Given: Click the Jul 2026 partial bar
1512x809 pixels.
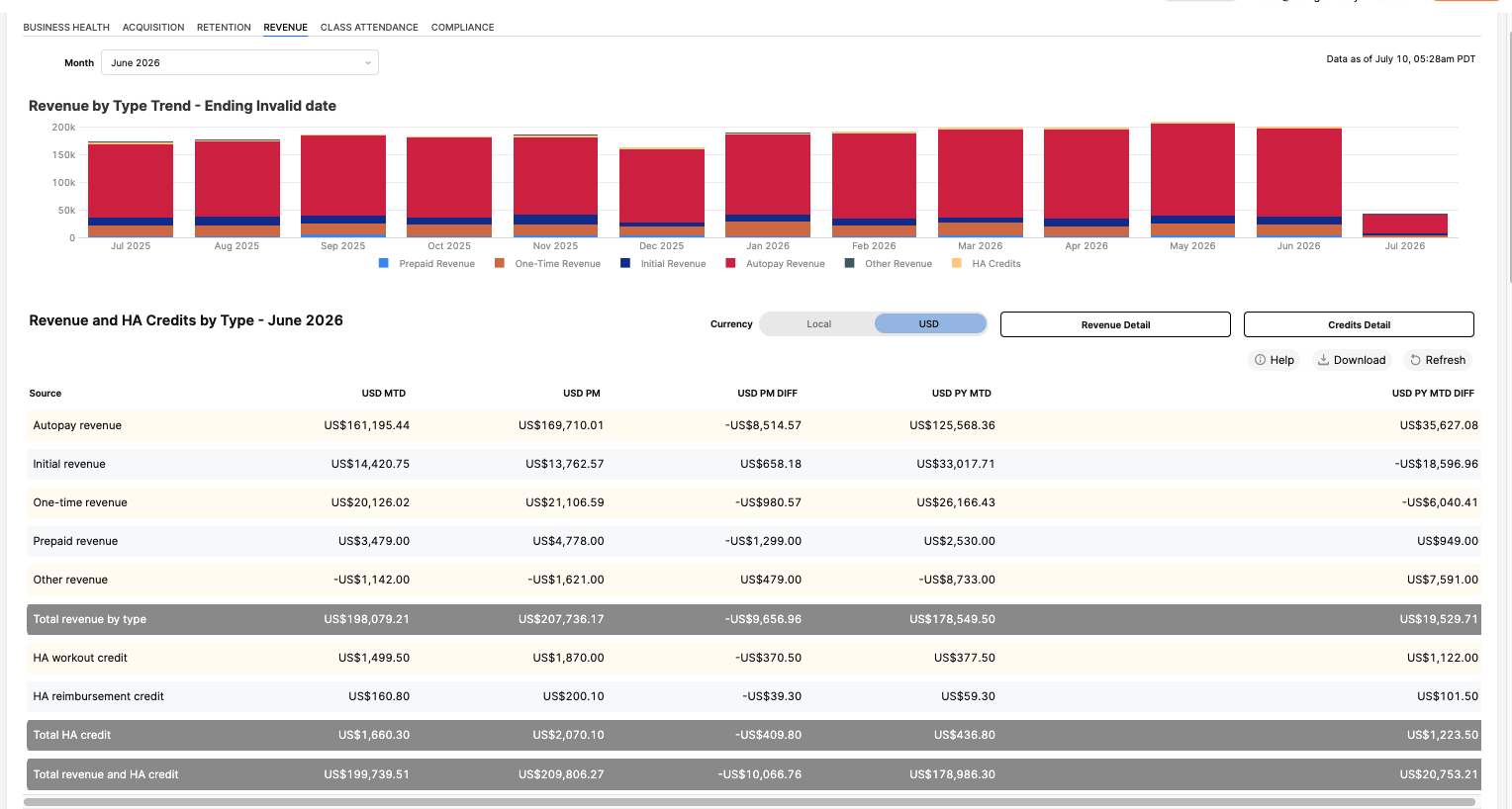Looking at the screenshot, I should click(x=1405, y=225).
